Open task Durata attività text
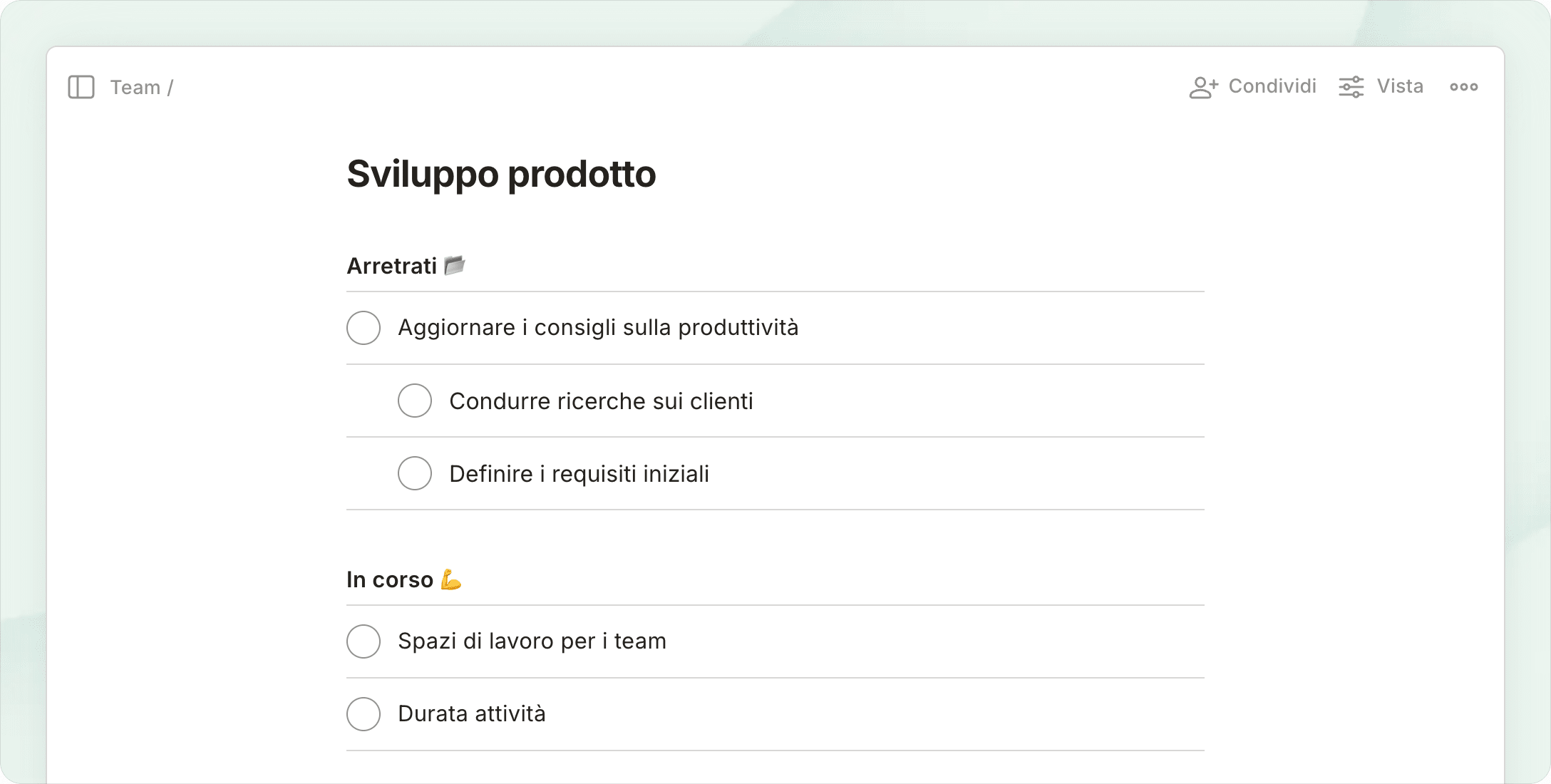Screen dimensions: 1551x784 click(471, 713)
